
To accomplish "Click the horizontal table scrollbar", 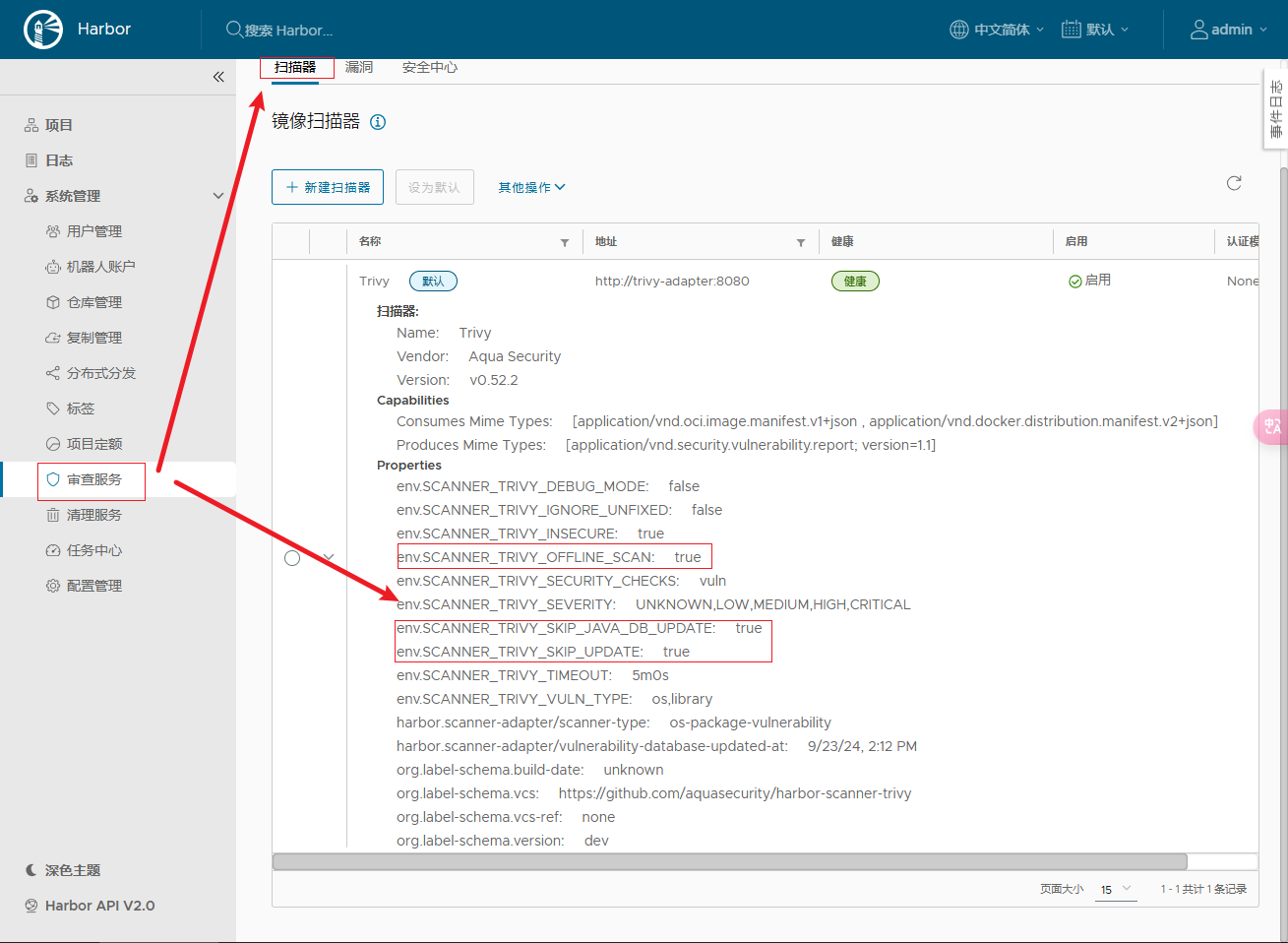I will pos(730,862).
